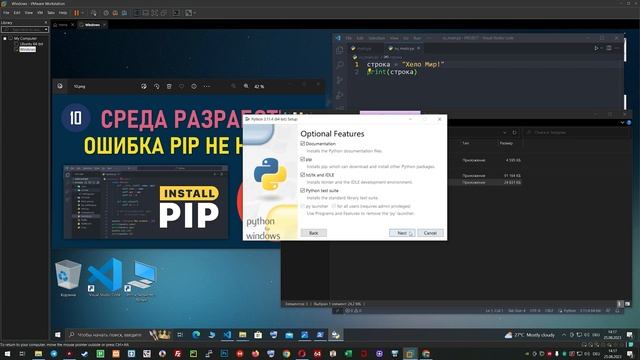Toggle tcl/tk and IDLE checkbox
Viewport: 640px width, 360px height.
(x=302, y=175)
